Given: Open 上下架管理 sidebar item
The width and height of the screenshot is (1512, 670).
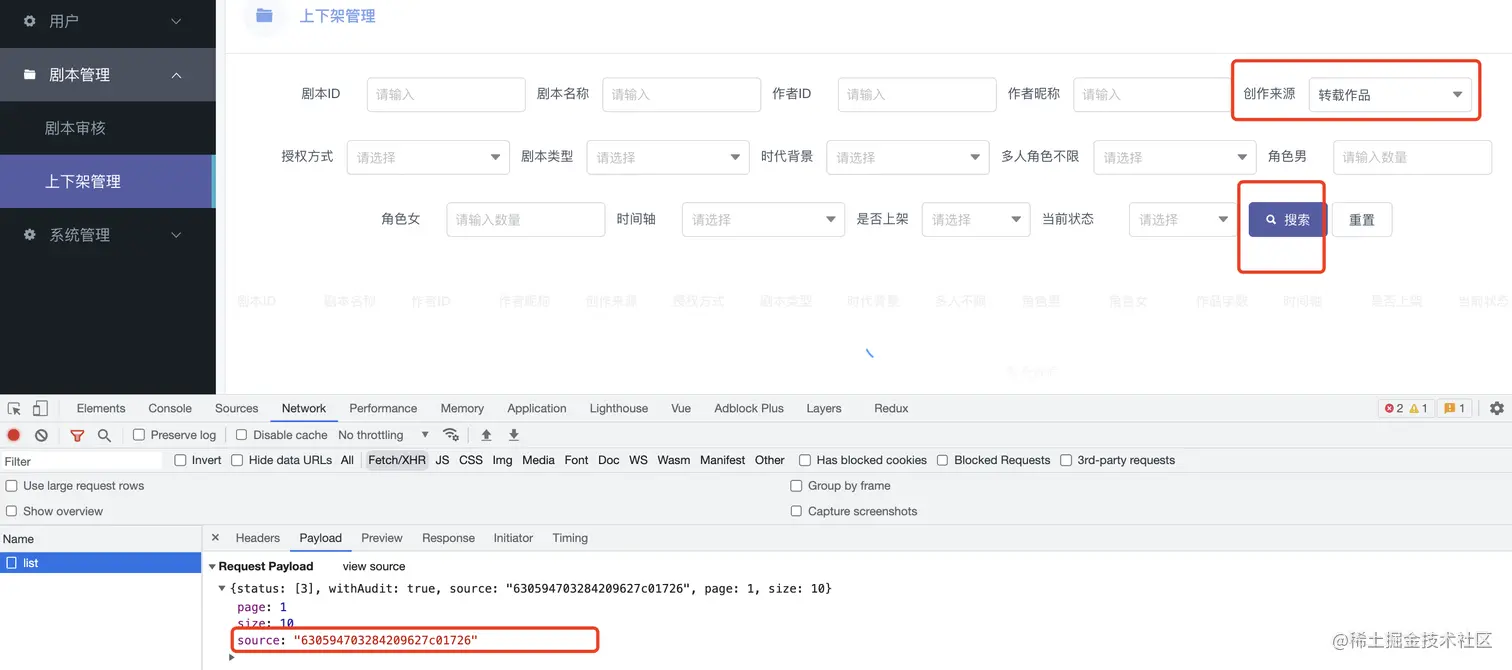Looking at the screenshot, I should point(107,181).
